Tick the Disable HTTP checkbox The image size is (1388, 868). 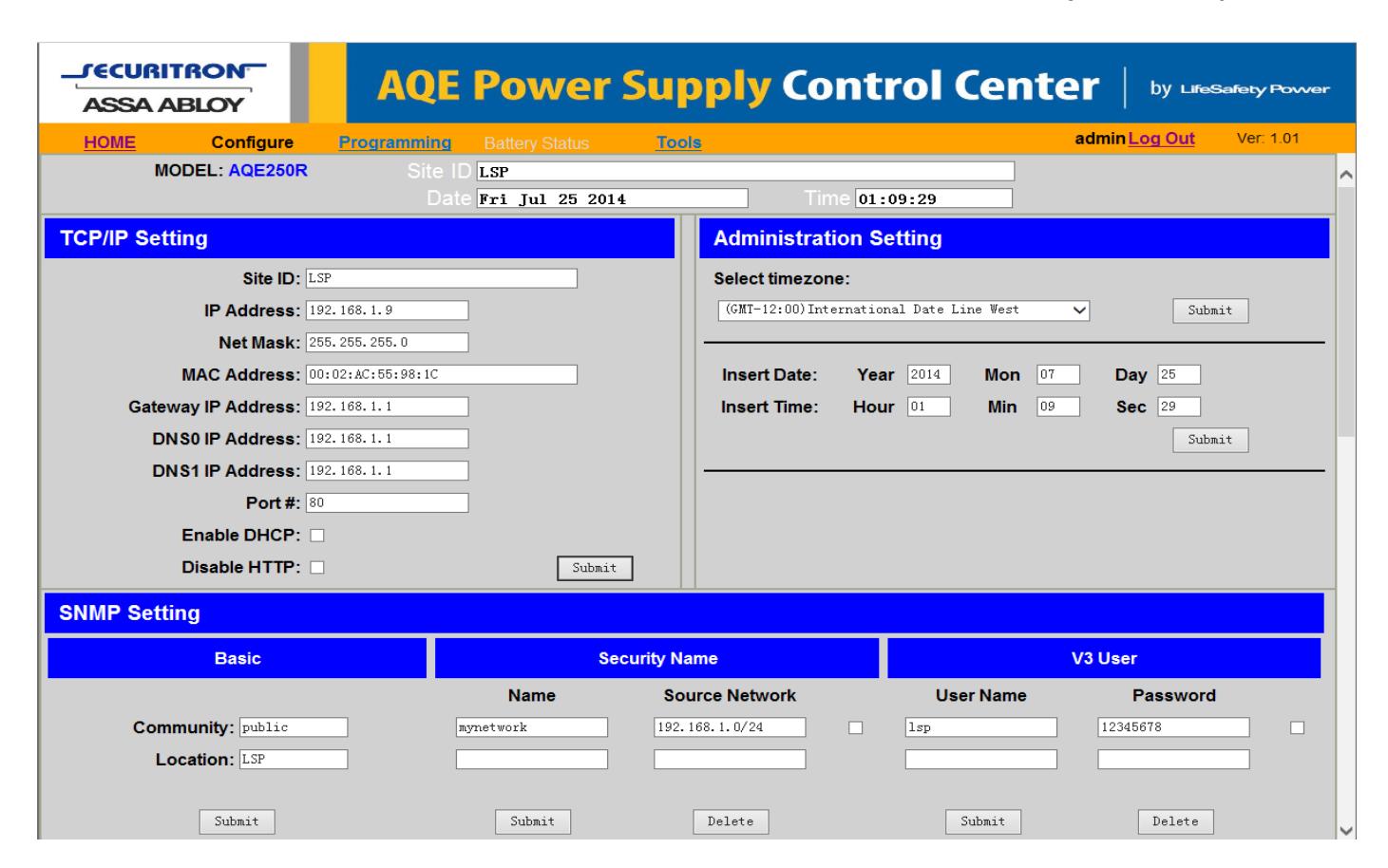[317, 568]
